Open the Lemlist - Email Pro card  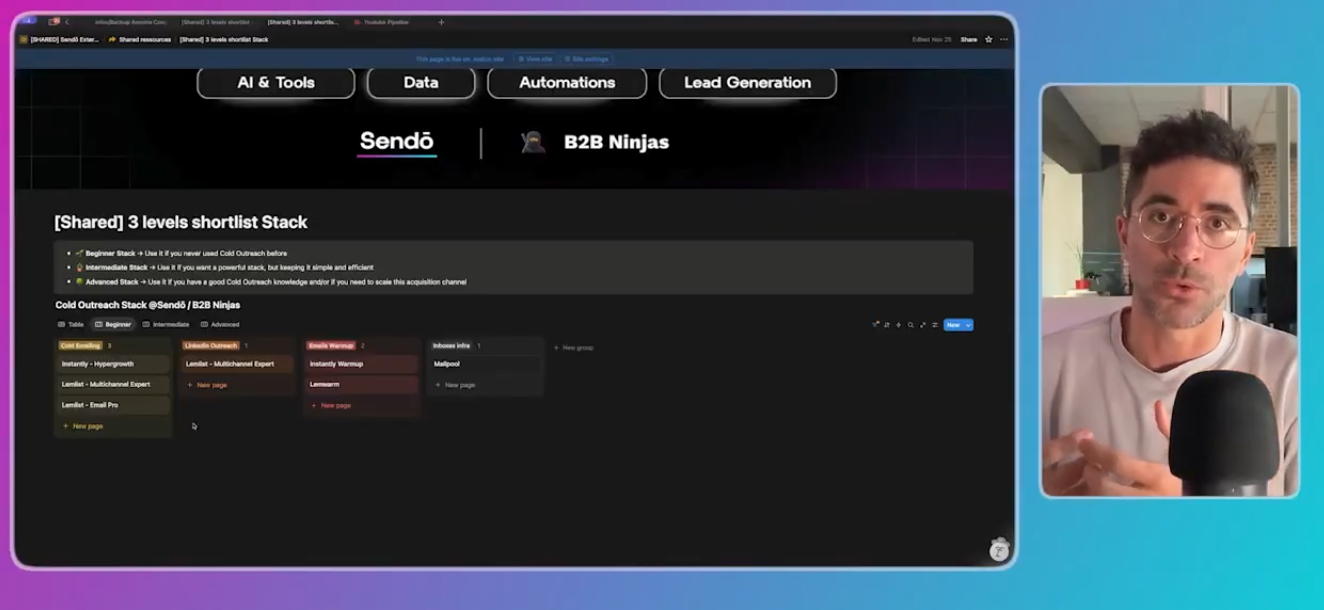tap(113, 405)
